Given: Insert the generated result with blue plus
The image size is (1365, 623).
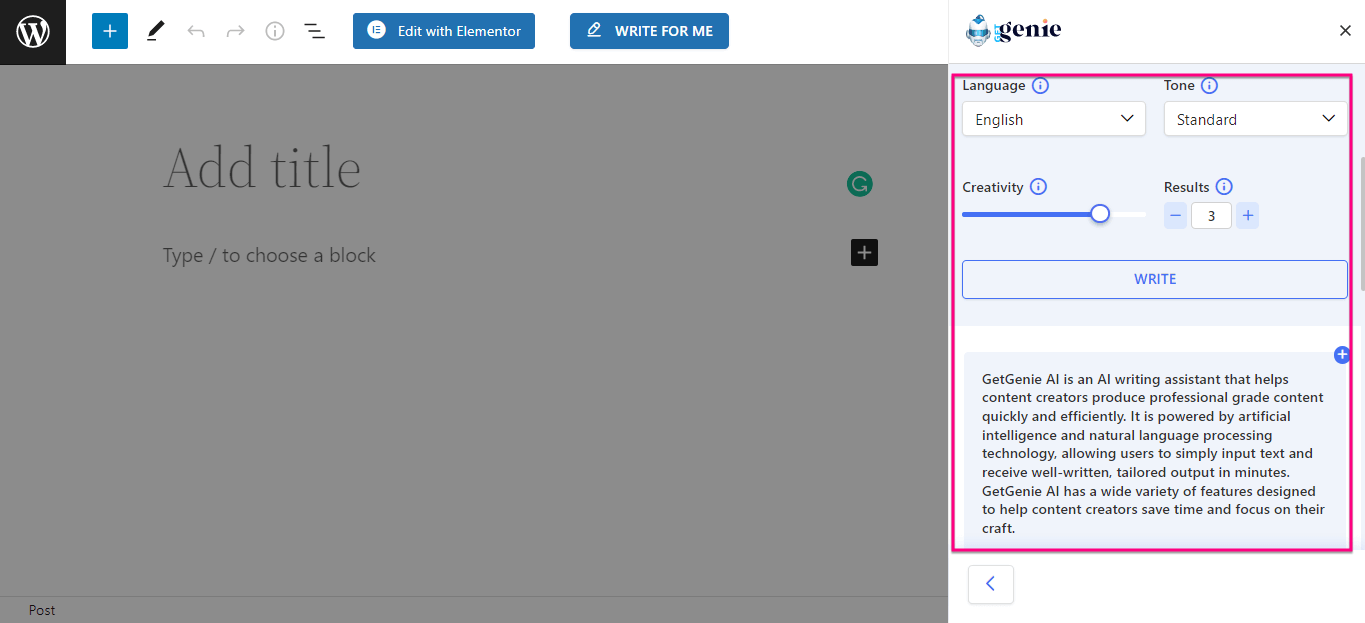Looking at the screenshot, I should coord(1342,355).
